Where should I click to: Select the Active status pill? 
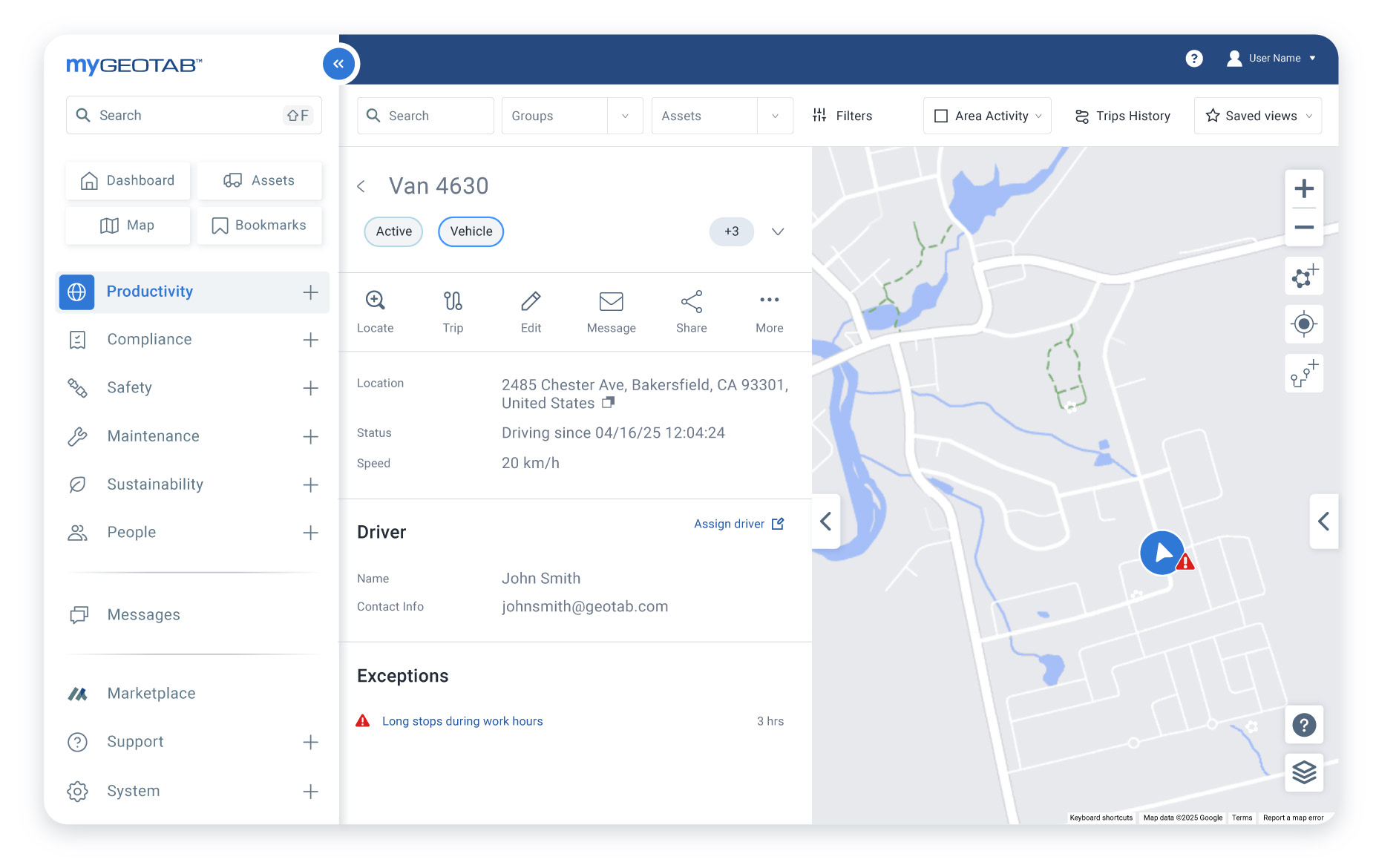[x=393, y=231]
